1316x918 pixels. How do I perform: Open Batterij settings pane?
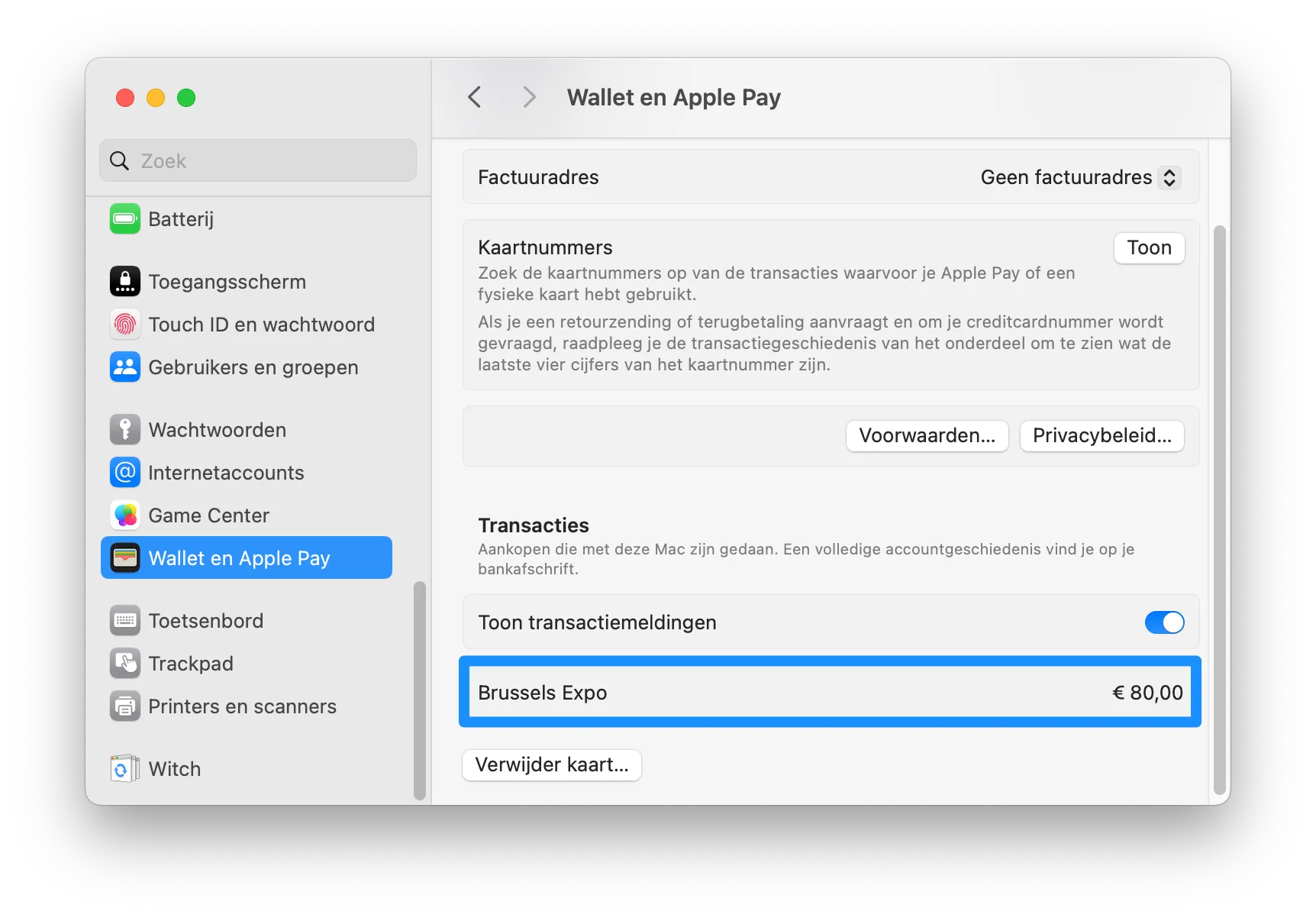coord(247,219)
